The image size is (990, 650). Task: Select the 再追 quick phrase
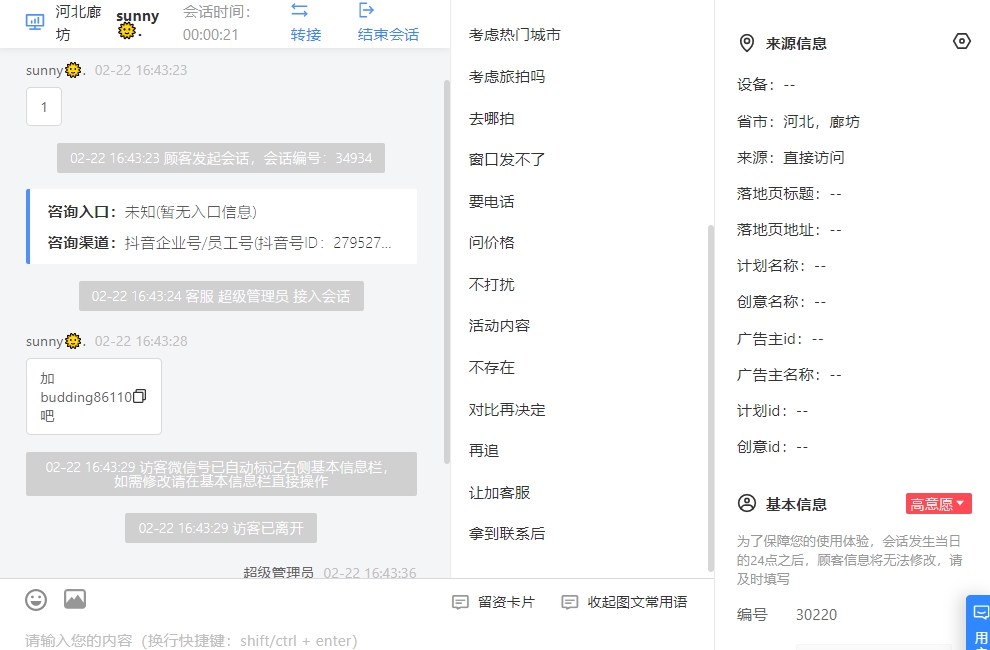coord(484,451)
